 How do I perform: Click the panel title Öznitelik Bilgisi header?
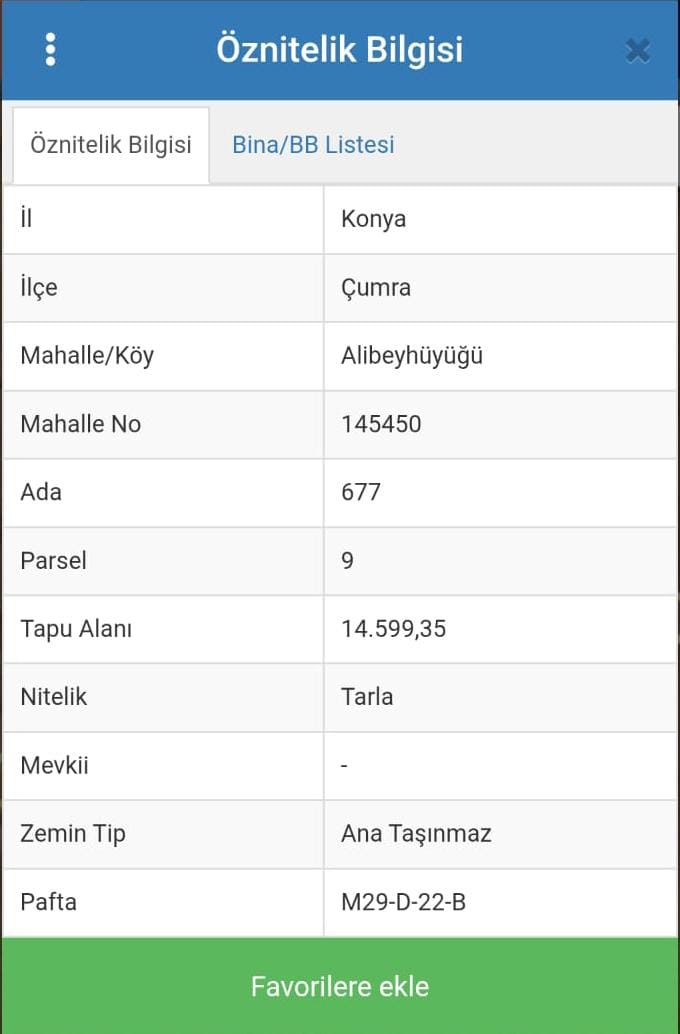click(340, 50)
